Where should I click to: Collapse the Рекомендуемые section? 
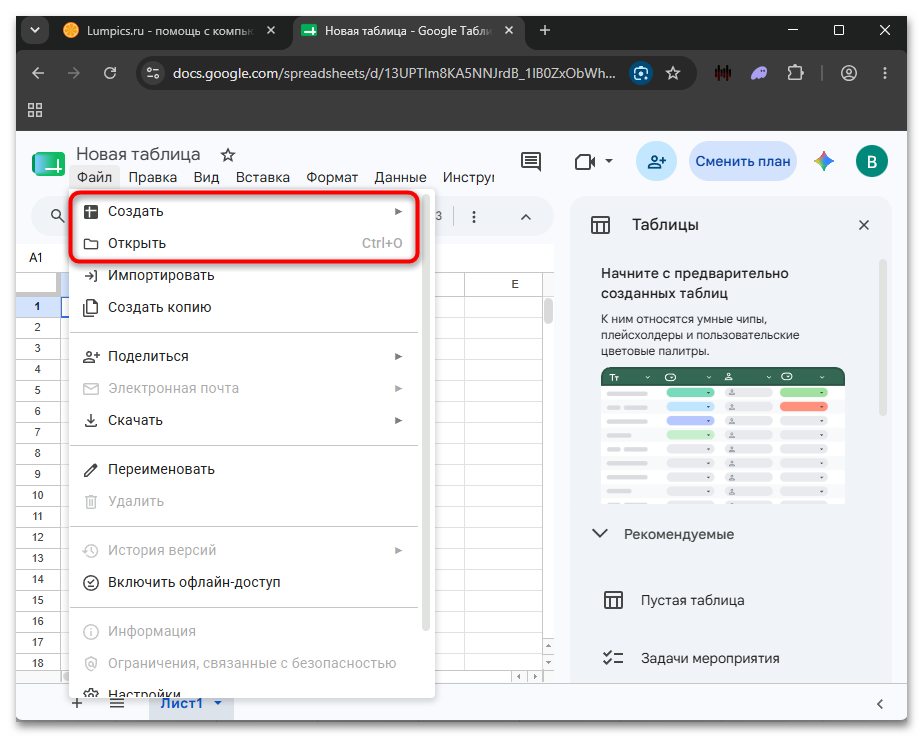pos(600,534)
